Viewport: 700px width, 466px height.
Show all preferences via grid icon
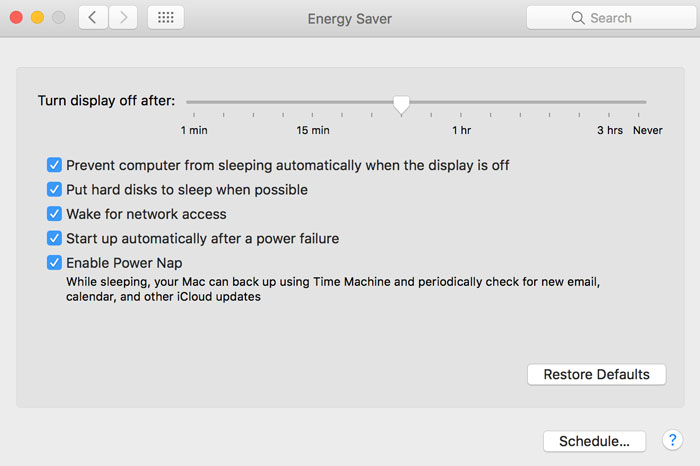click(x=166, y=18)
